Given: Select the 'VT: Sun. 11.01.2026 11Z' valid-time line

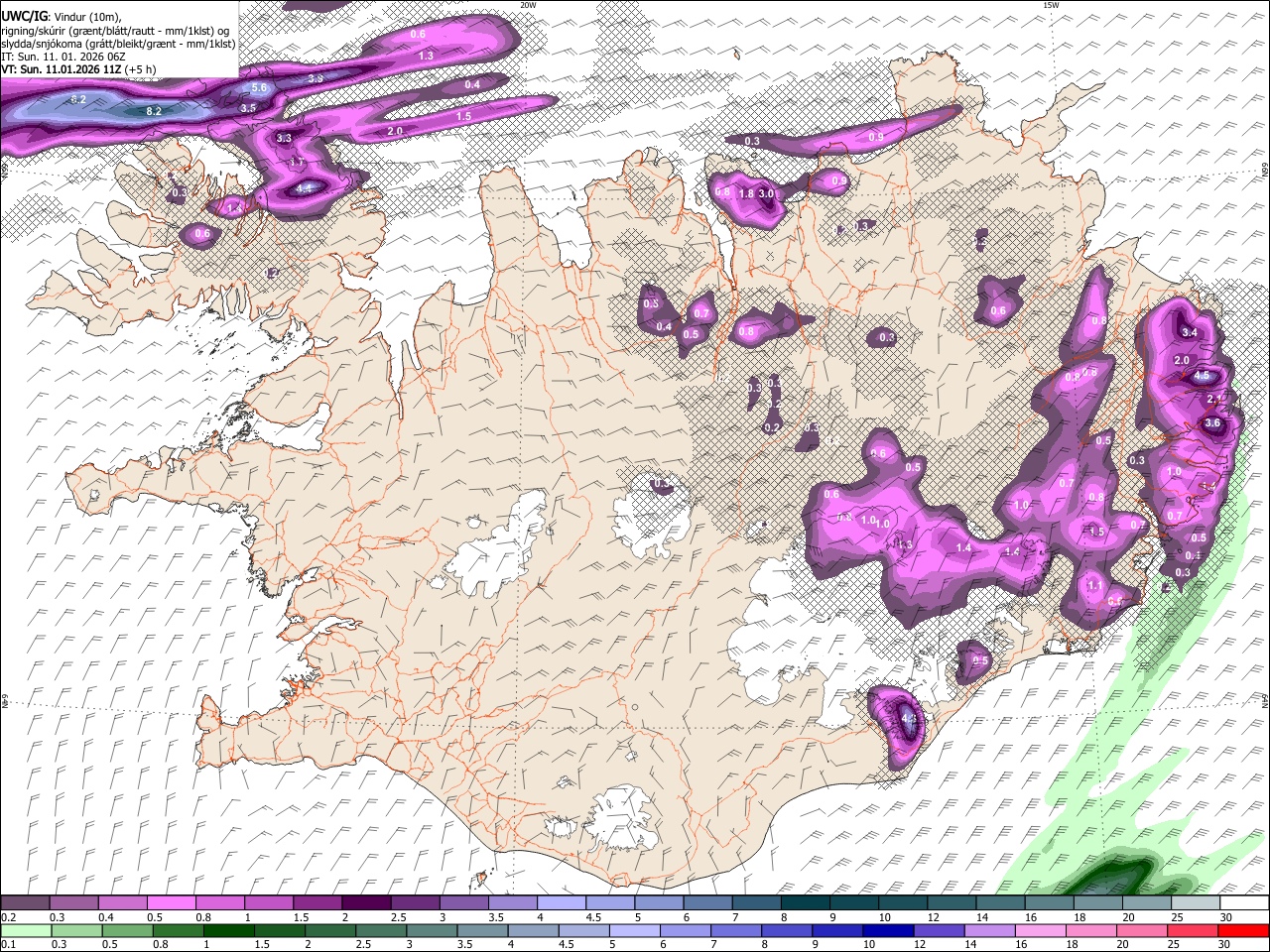Looking at the screenshot, I should point(60,70).
